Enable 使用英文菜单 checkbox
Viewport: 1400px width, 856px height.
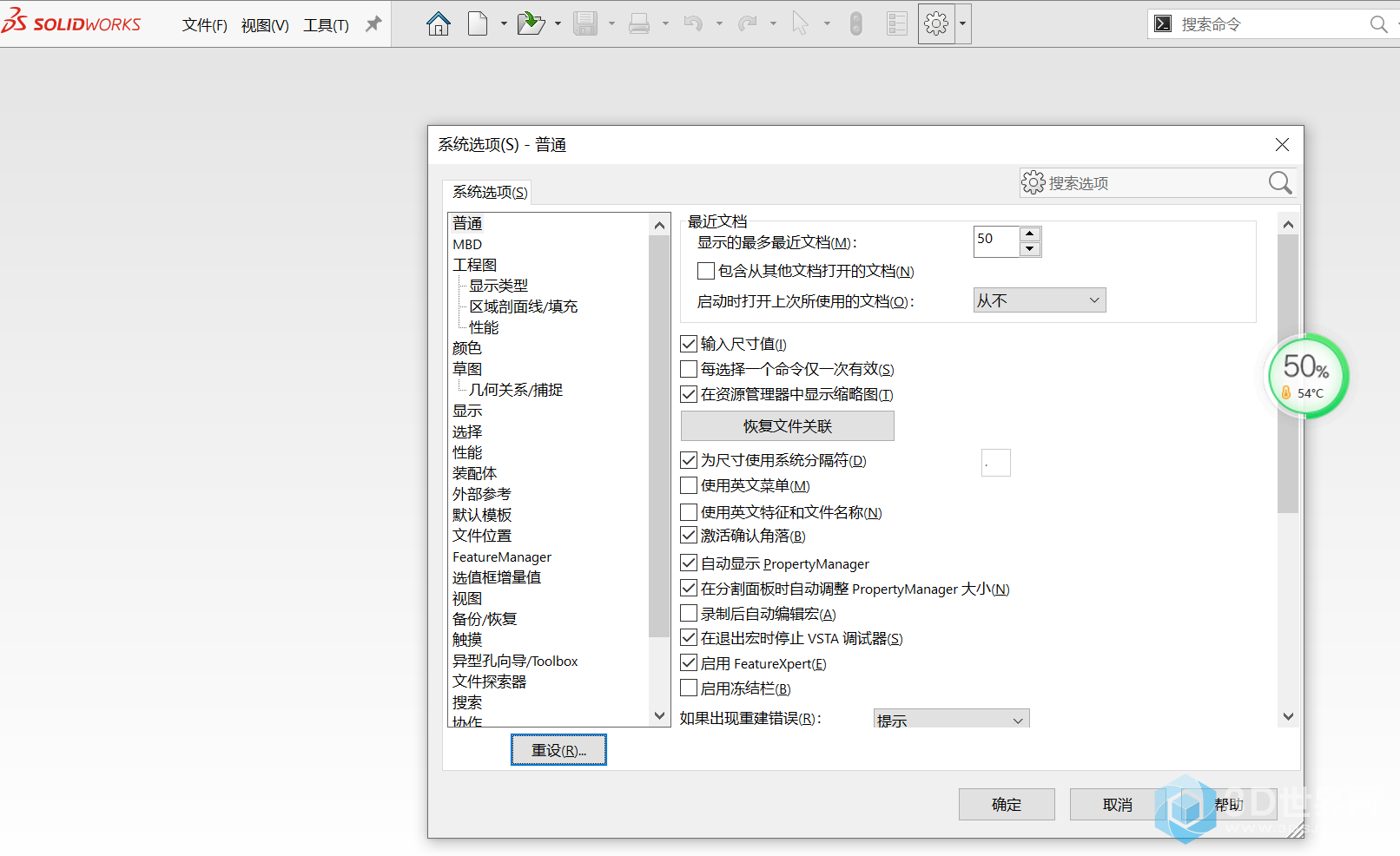click(689, 485)
